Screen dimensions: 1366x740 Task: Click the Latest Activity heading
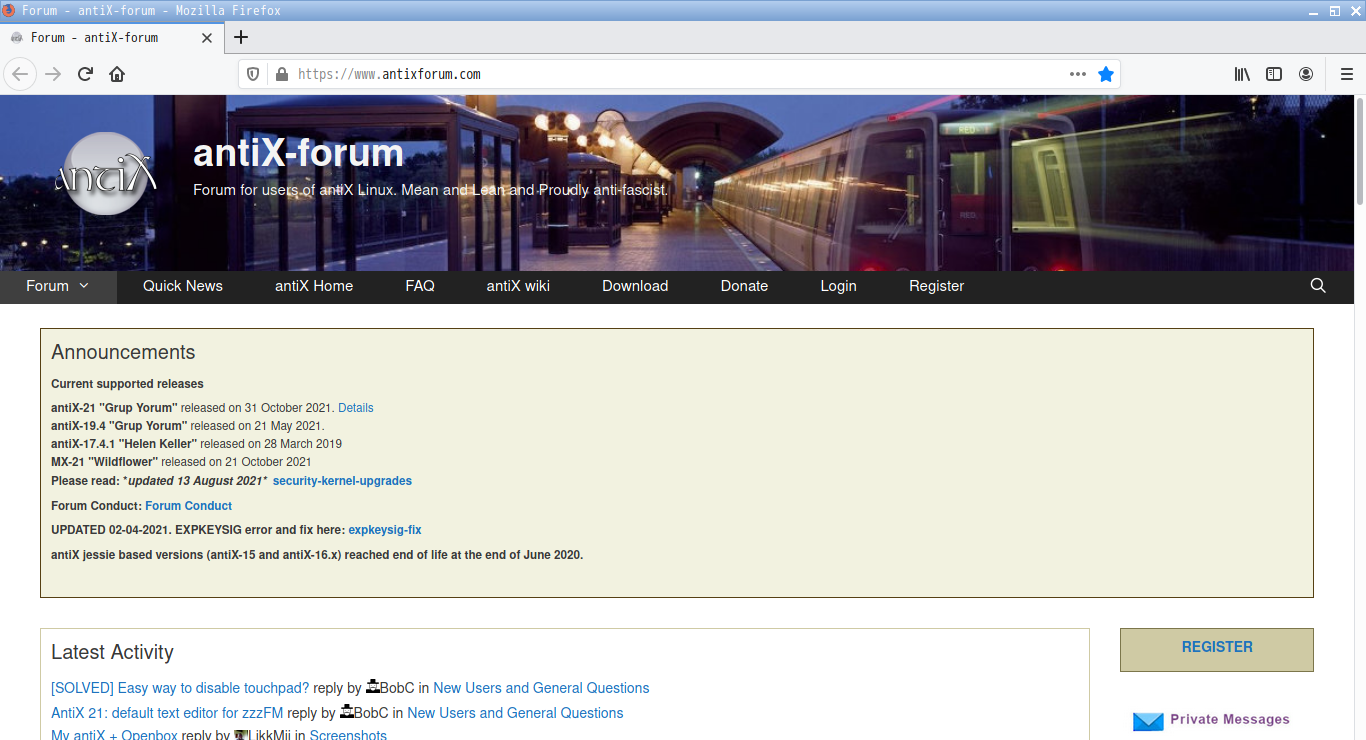[112, 652]
